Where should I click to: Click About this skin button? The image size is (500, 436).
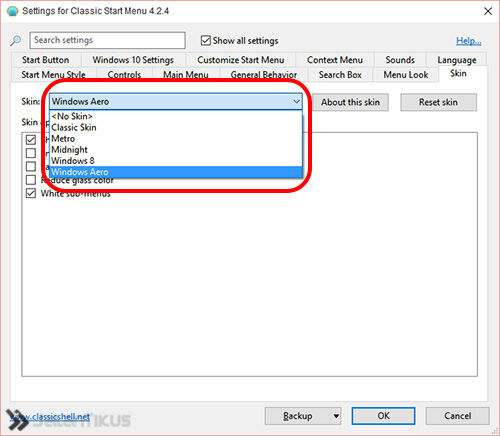coord(350,102)
